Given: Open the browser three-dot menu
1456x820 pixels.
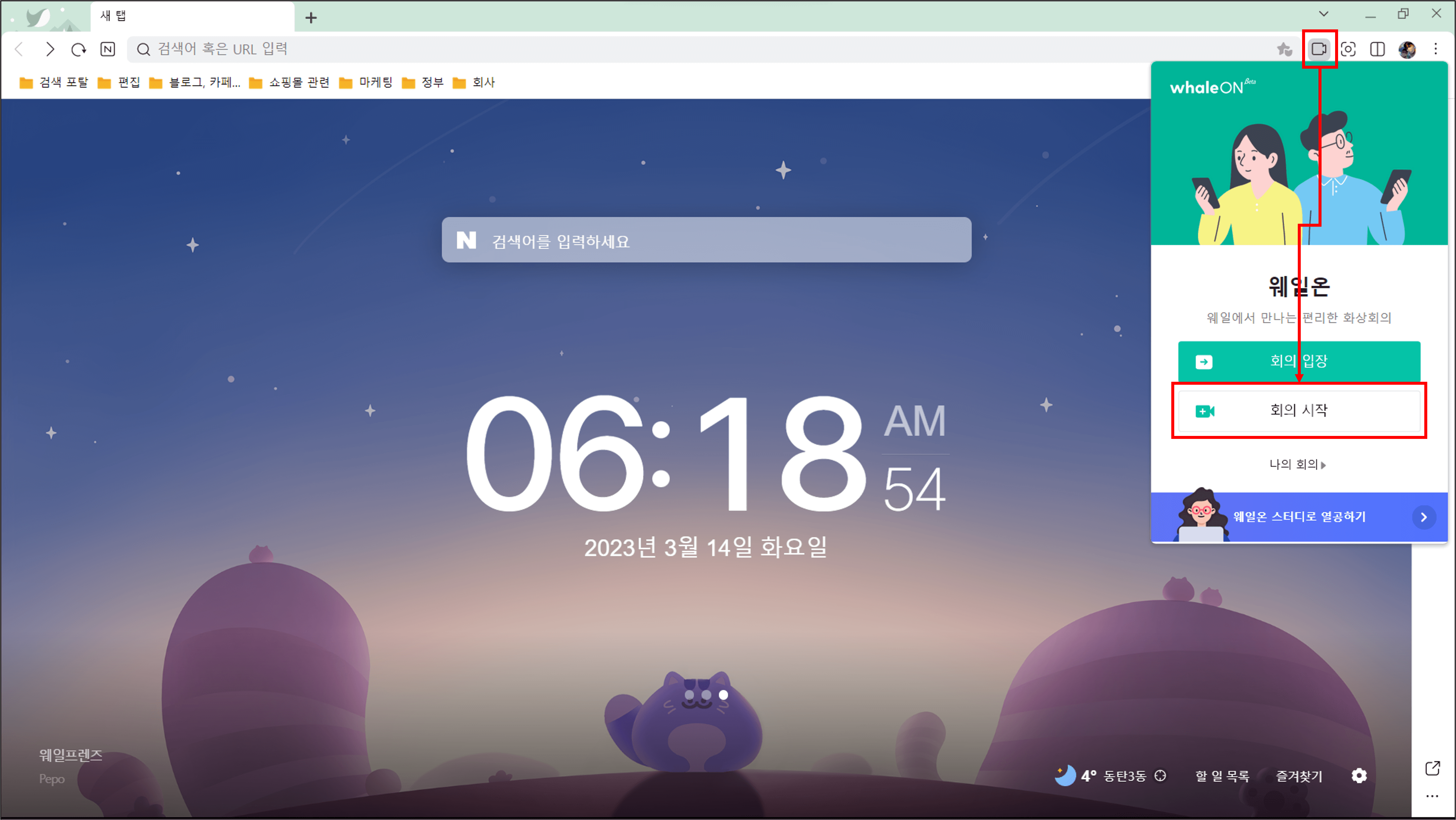Looking at the screenshot, I should click(1436, 49).
